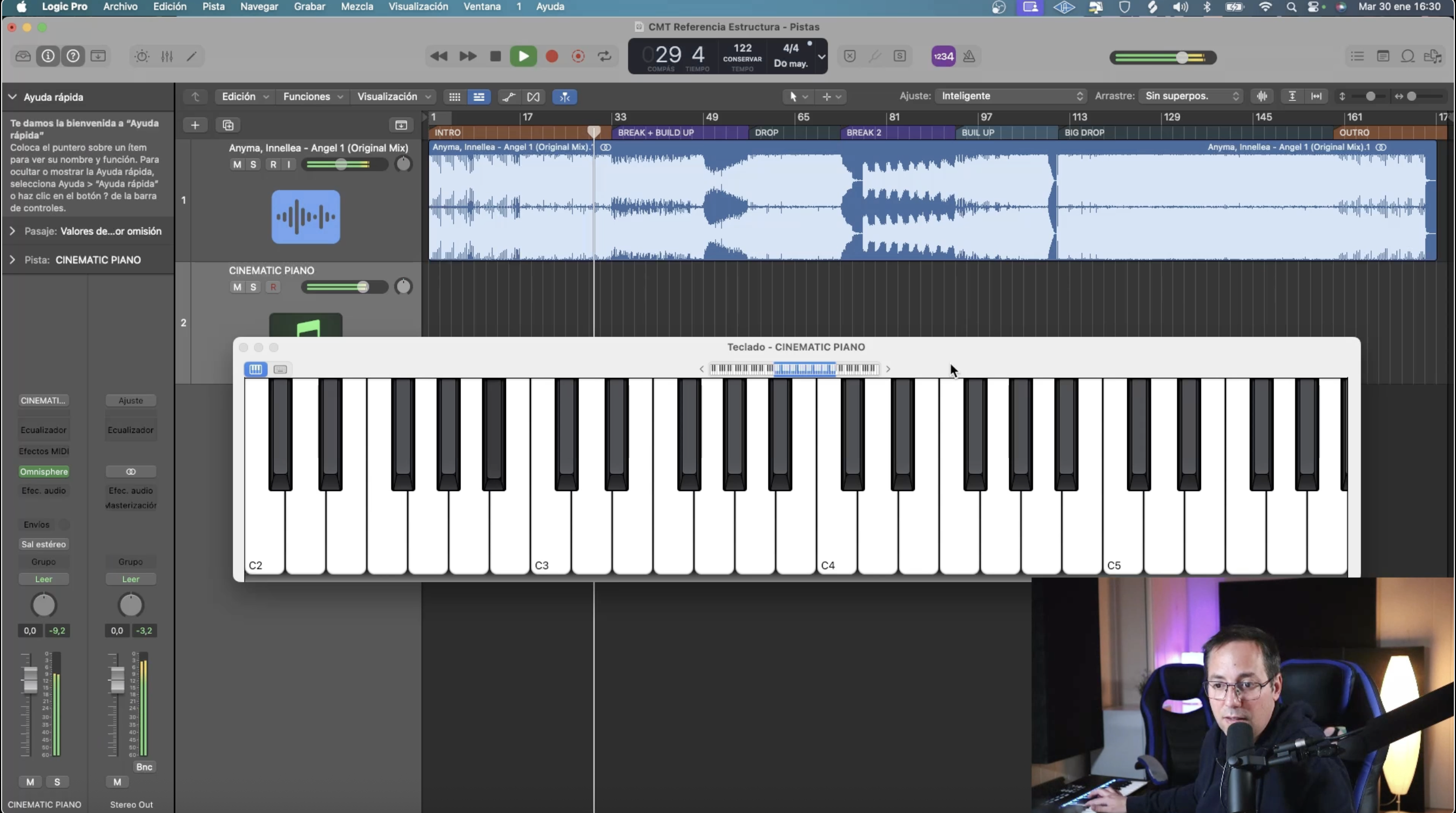Screen dimensions: 1456x813
Task: Click the Play button in transport
Action: (523, 56)
